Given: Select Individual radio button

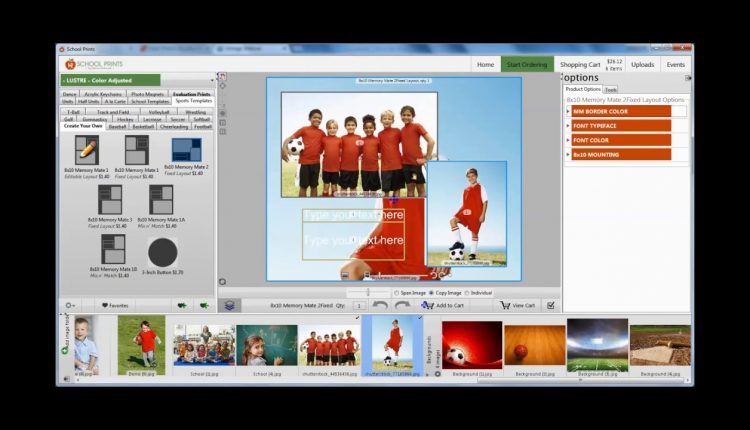Looking at the screenshot, I should [x=467, y=293].
